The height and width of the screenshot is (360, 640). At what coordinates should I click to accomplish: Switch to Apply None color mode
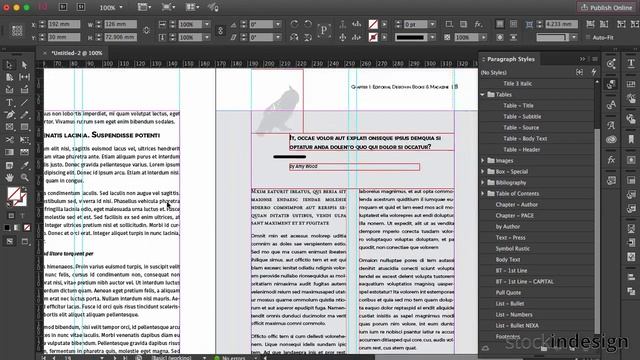pos(27,227)
